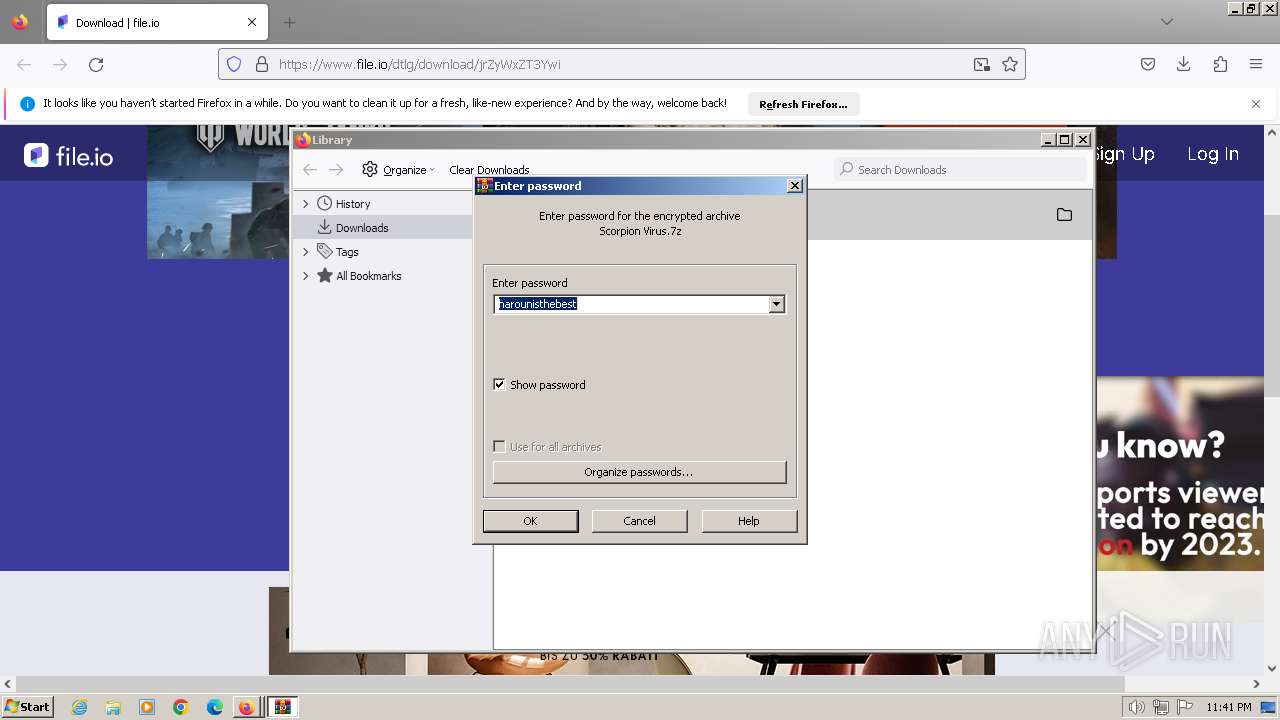Click the Refresh Firefox button
Image resolution: width=1280 pixels, height=720 pixels.
[803, 104]
